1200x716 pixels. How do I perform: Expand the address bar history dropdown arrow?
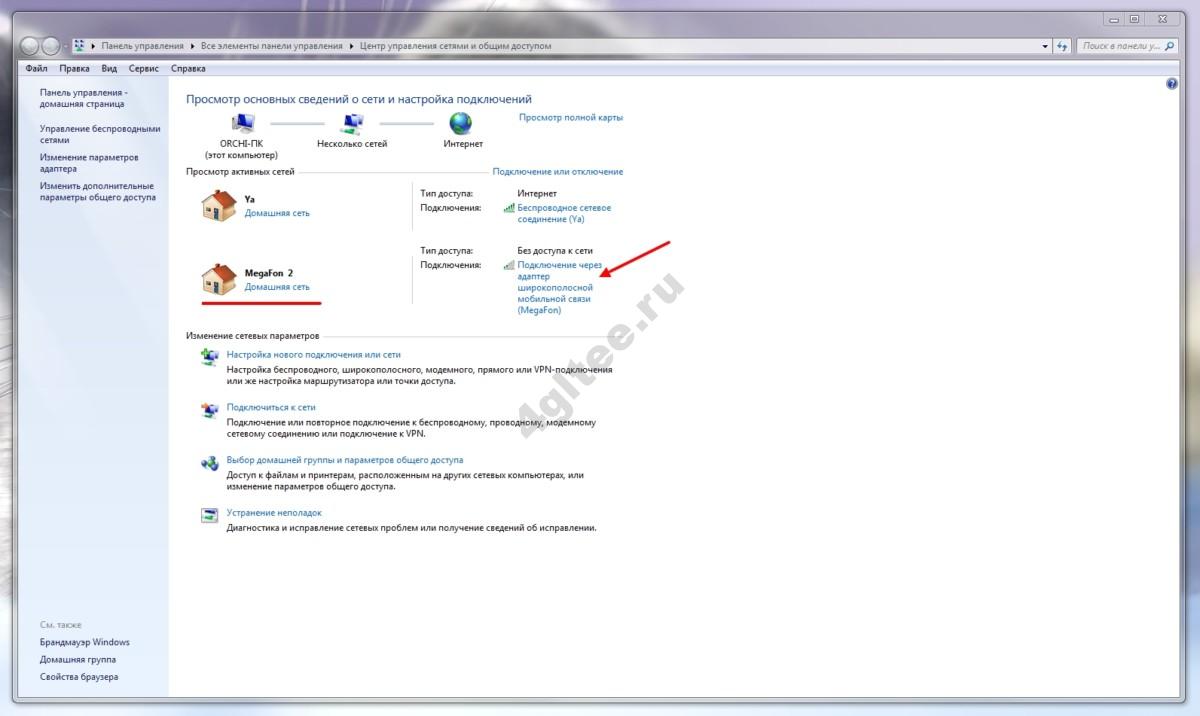[1045, 46]
